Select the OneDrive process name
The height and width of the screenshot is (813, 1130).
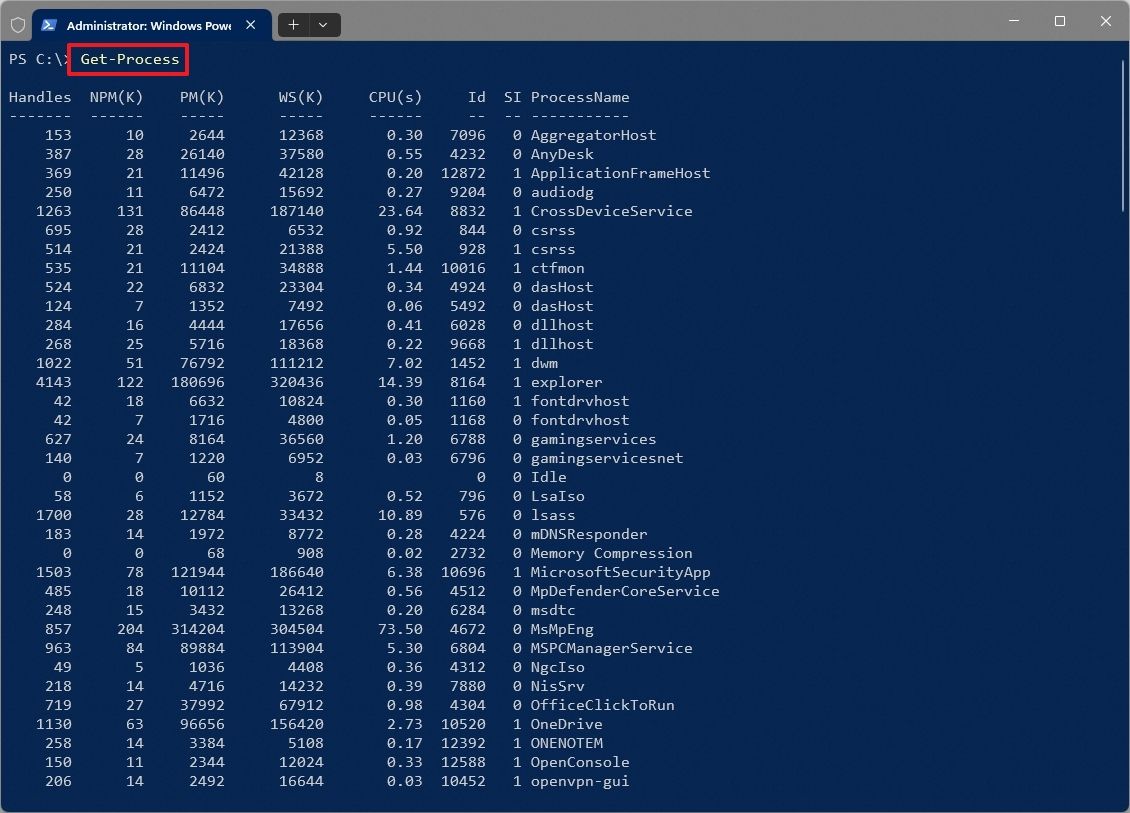point(561,724)
